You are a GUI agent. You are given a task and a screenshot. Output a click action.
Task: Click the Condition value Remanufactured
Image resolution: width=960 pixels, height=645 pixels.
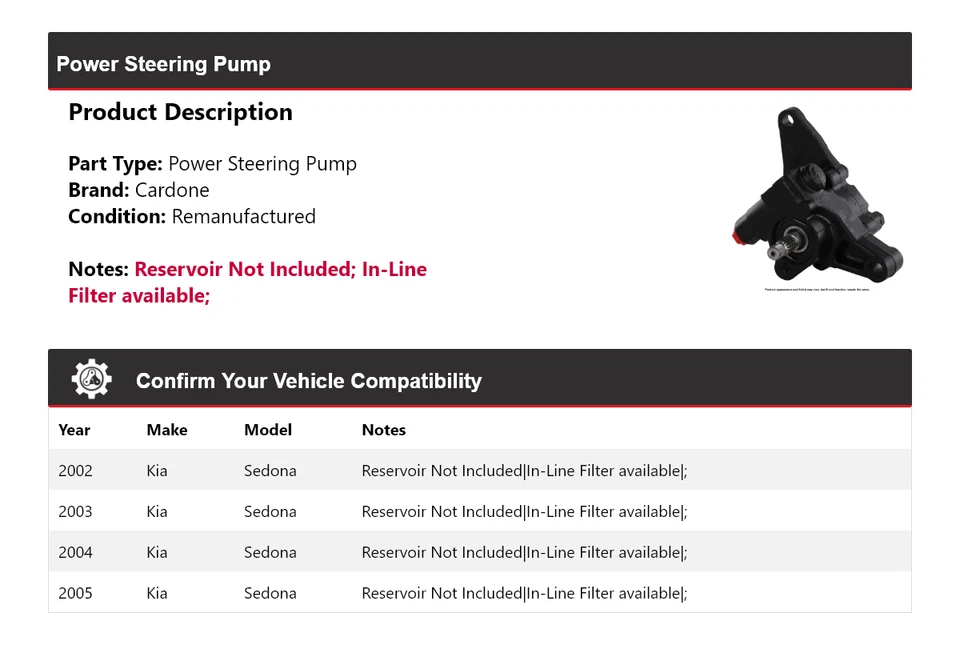pos(243,216)
